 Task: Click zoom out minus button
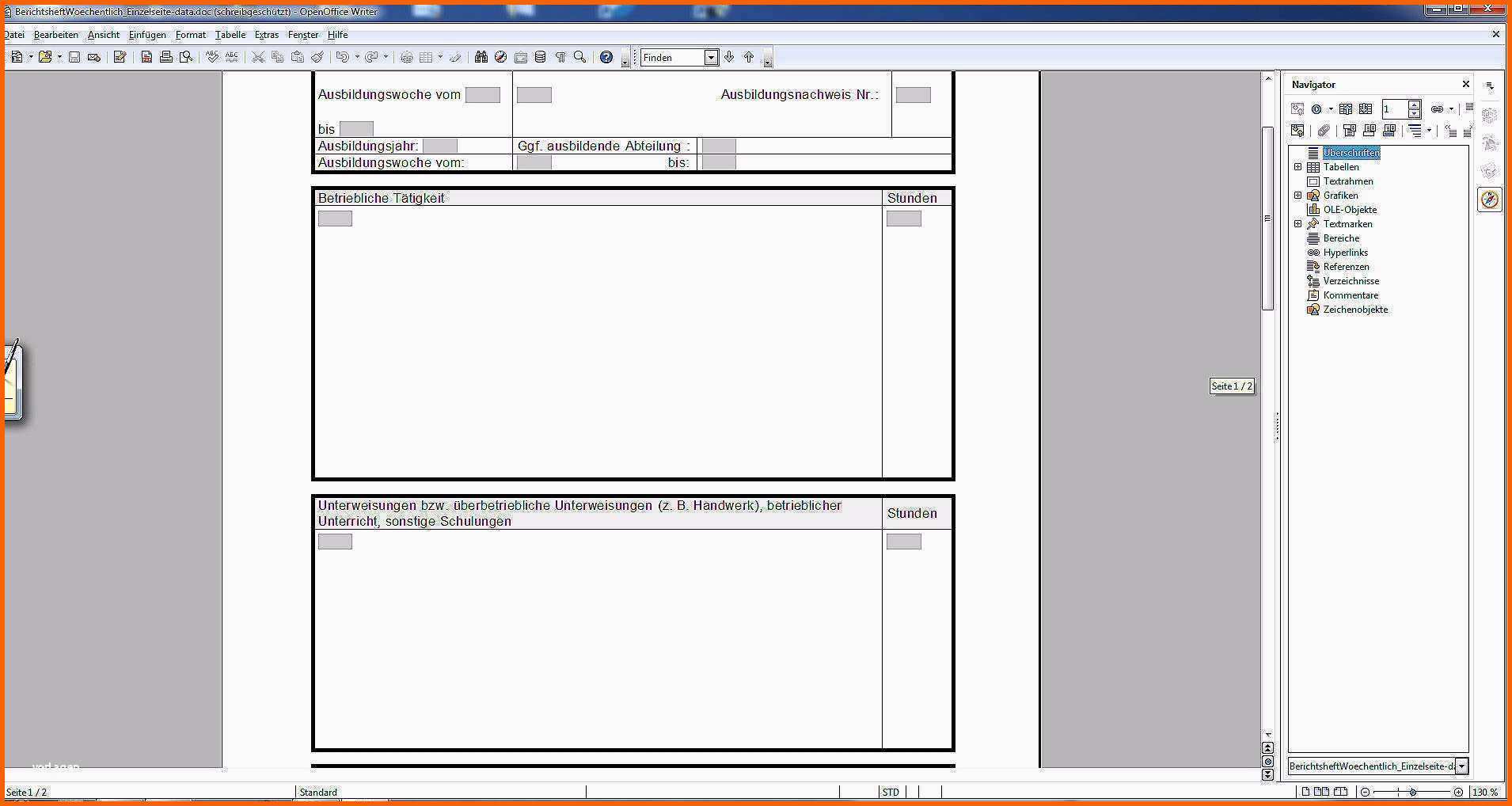click(x=1366, y=792)
